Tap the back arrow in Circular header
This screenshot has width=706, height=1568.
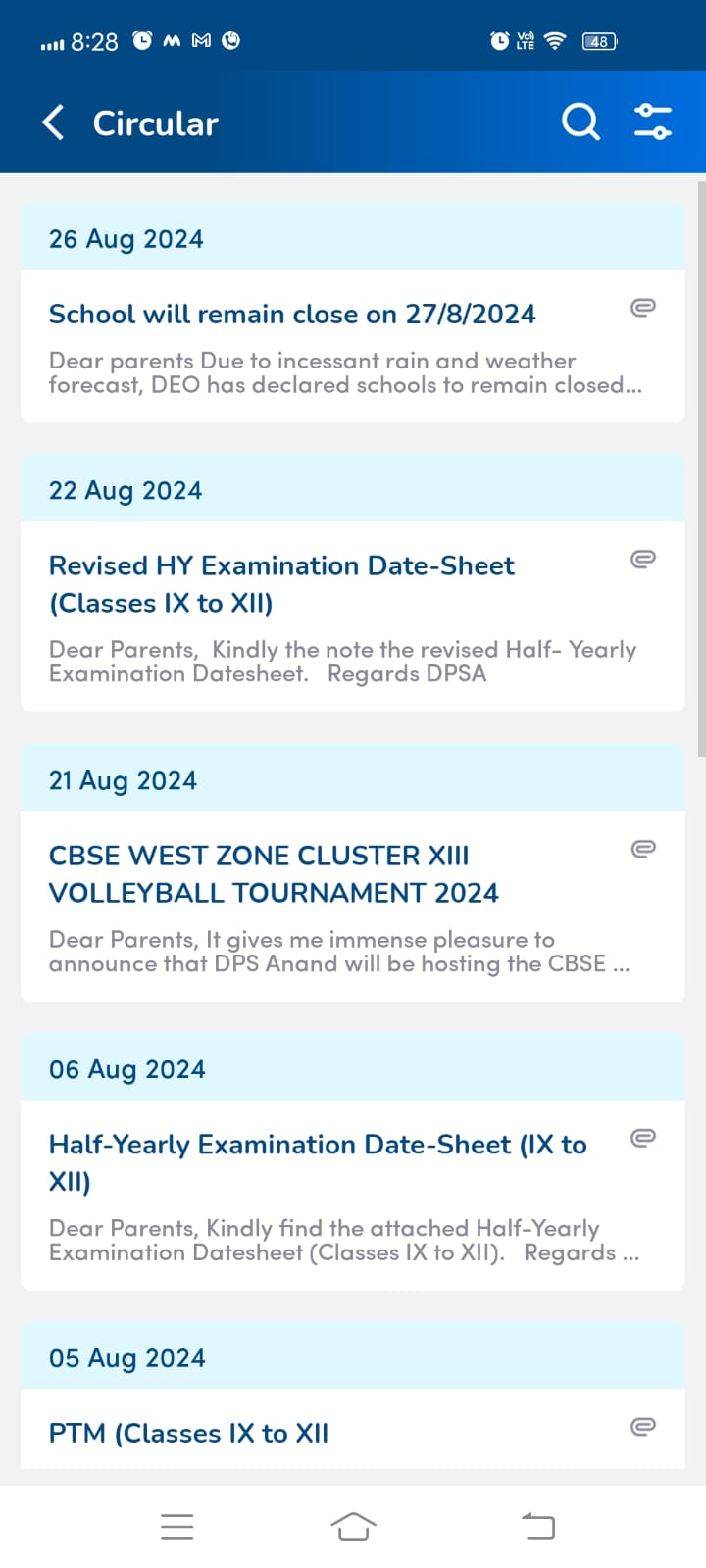54,123
